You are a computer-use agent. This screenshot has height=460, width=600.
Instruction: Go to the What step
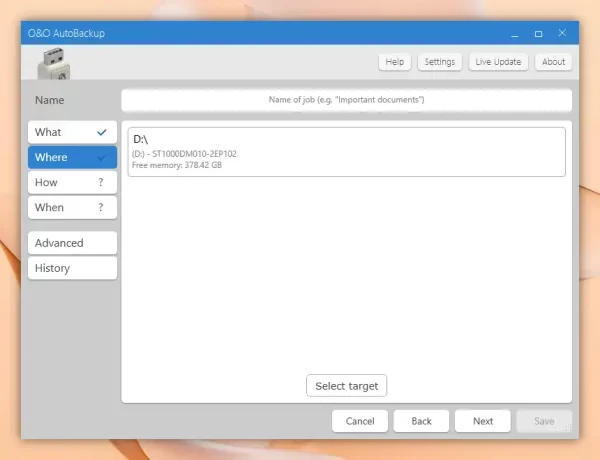click(72, 132)
